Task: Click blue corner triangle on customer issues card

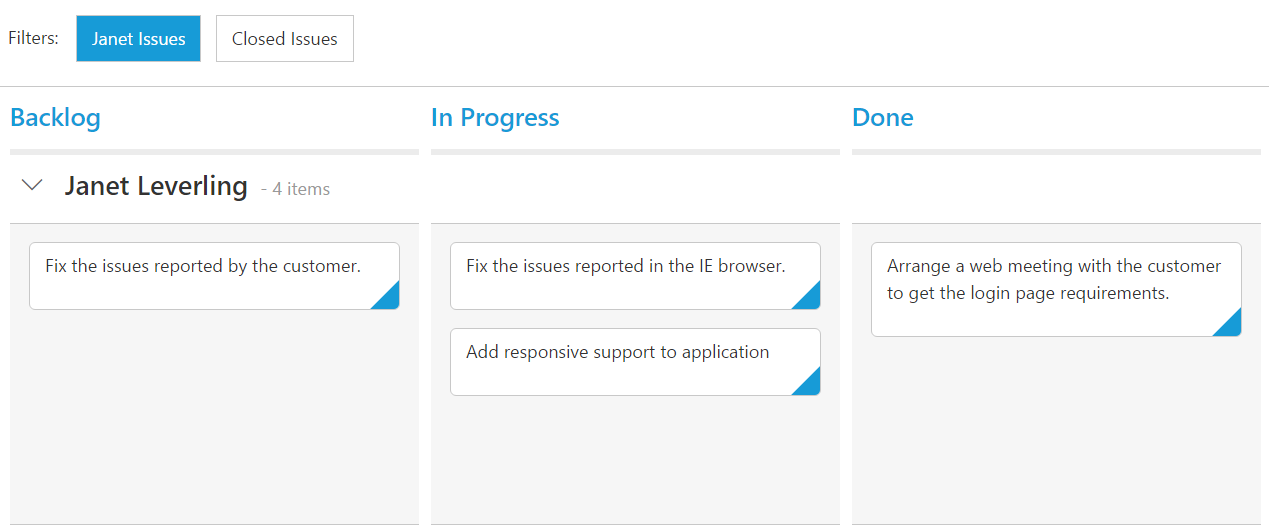Action: tap(389, 298)
